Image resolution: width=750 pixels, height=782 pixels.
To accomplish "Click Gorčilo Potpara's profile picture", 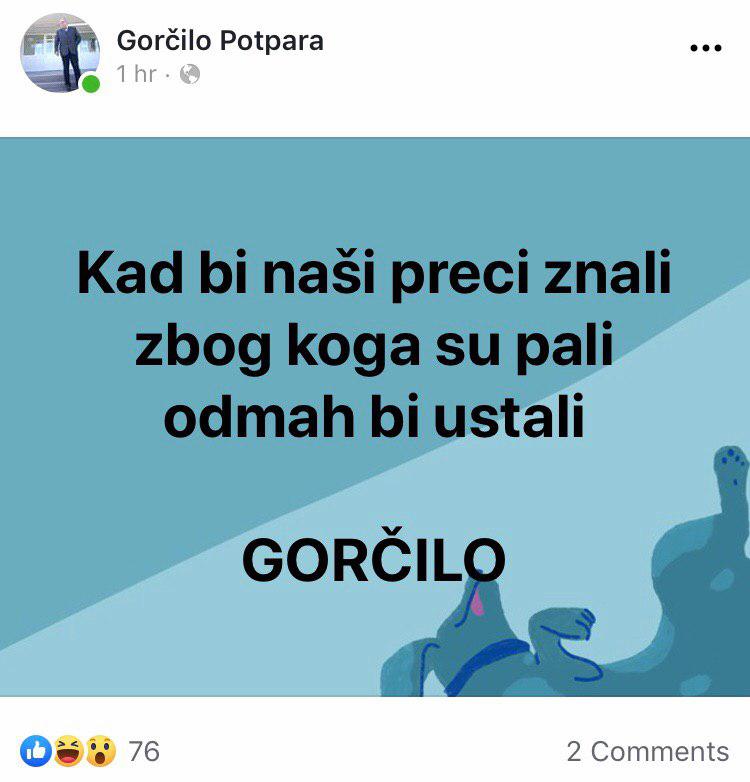I will [59, 53].
